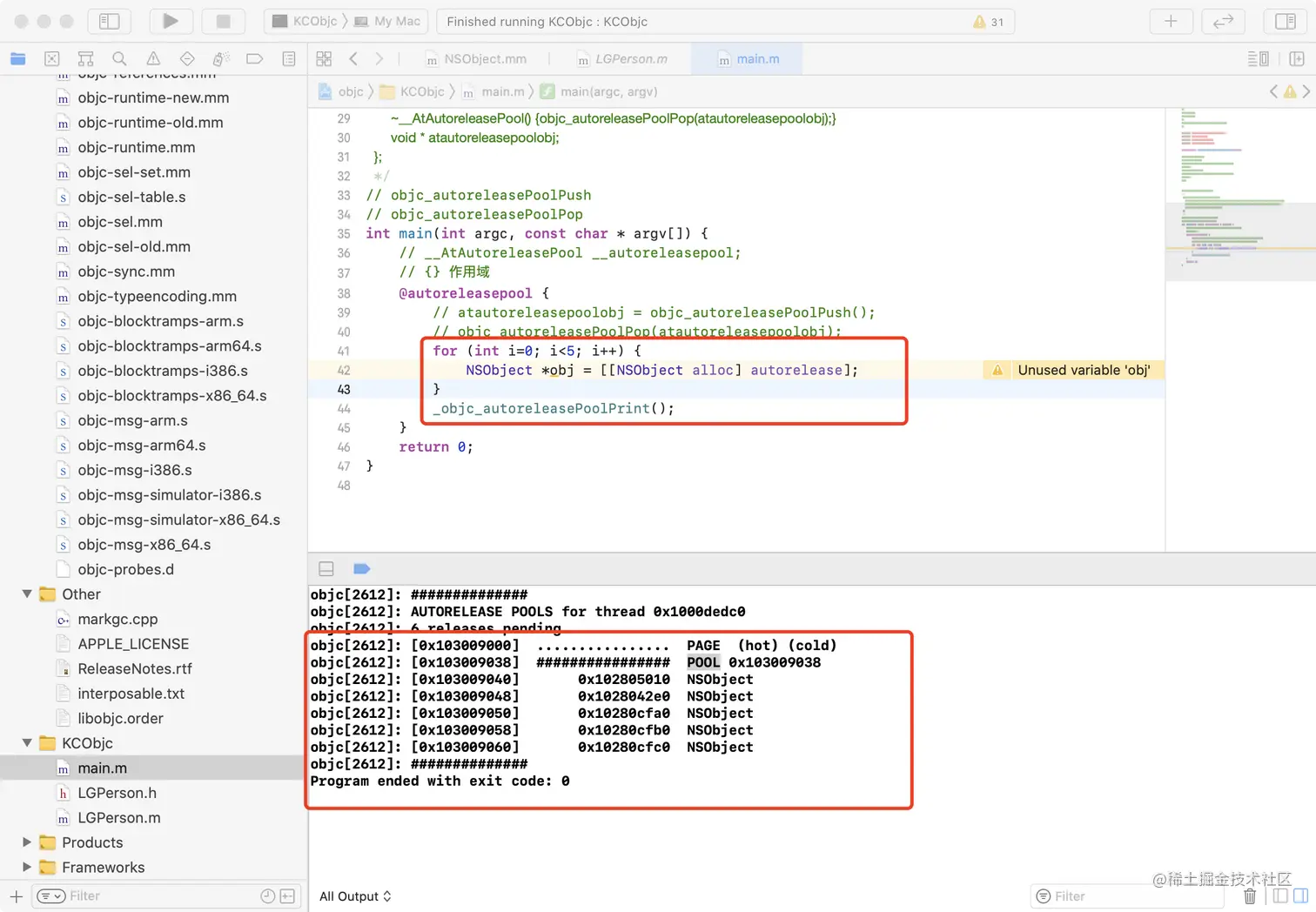Click main.m in the jump bar
1316x912 pixels.
coord(493,91)
